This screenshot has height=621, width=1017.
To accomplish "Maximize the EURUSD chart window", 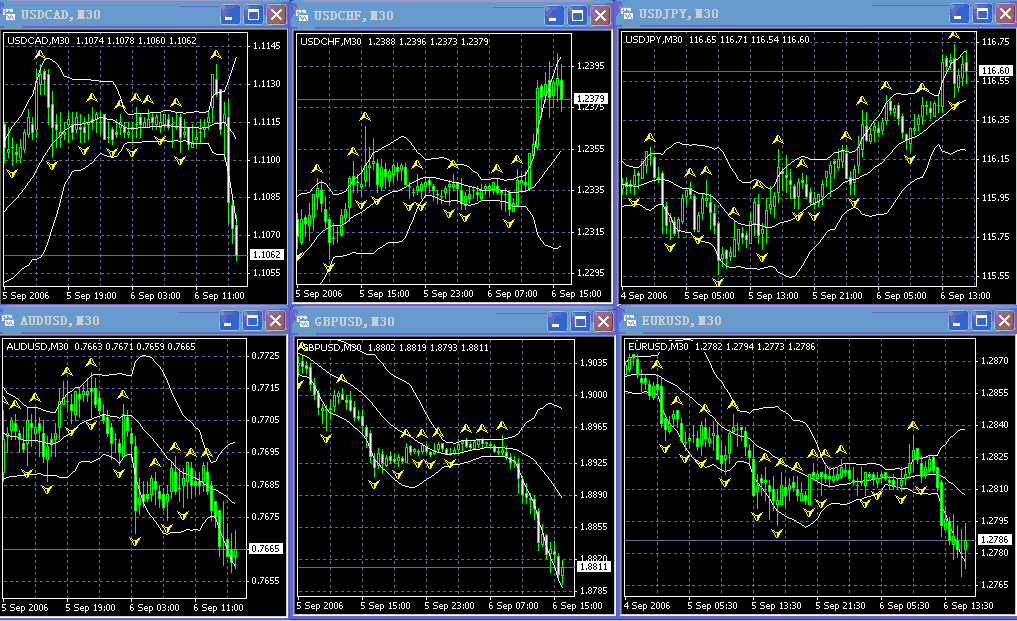I will (981, 321).
